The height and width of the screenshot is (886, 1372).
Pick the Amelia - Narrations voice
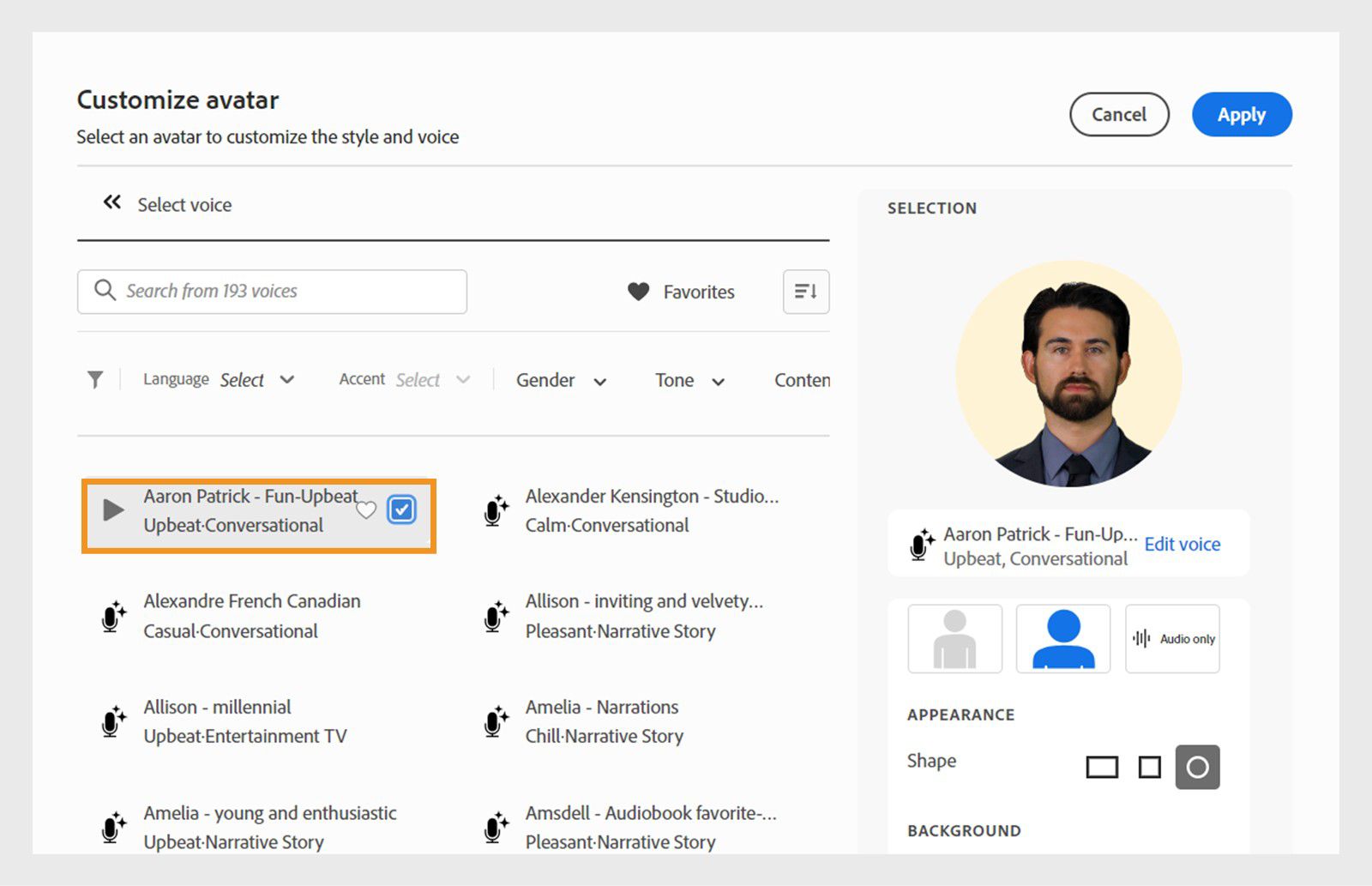click(602, 720)
